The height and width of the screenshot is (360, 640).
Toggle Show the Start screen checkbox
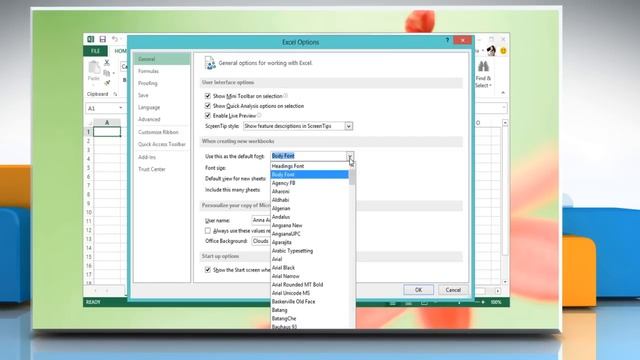(208, 270)
